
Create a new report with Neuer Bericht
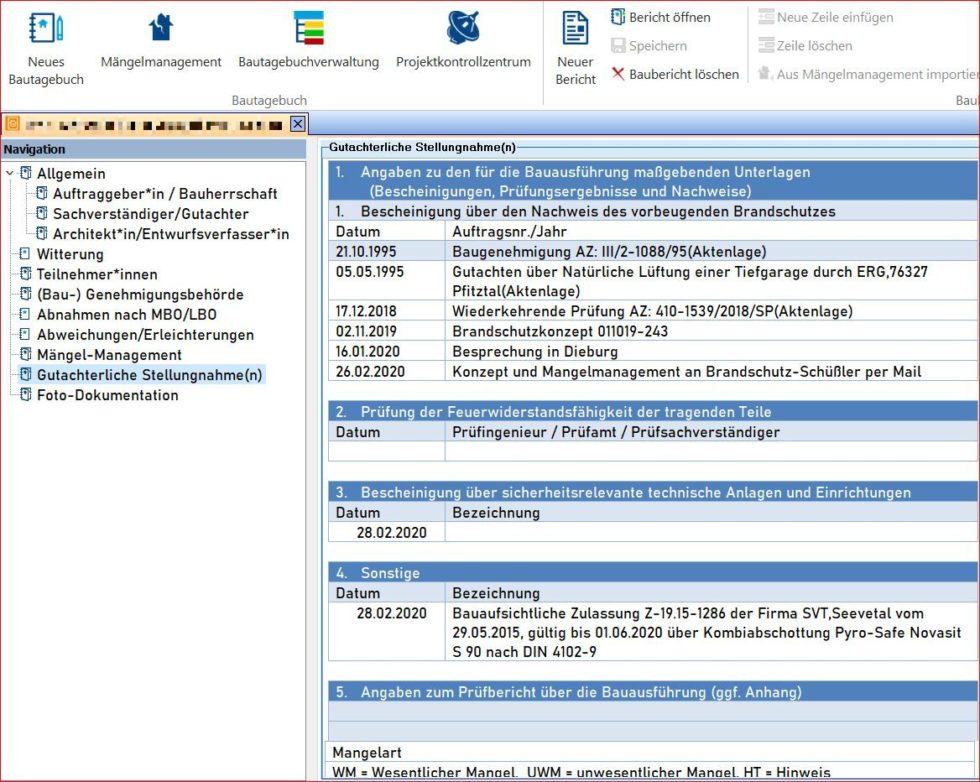click(575, 28)
